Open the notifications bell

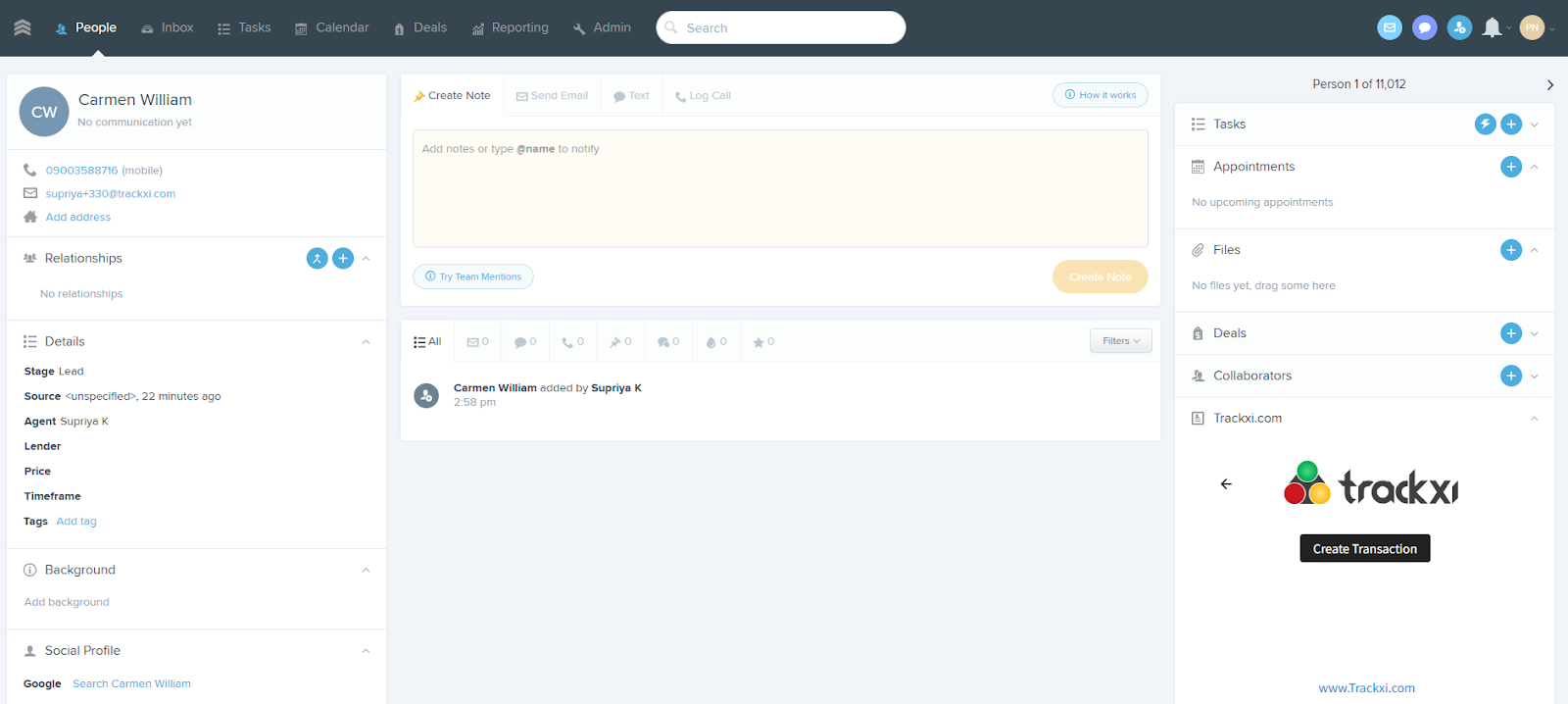pyautogui.click(x=1492, y=27)
